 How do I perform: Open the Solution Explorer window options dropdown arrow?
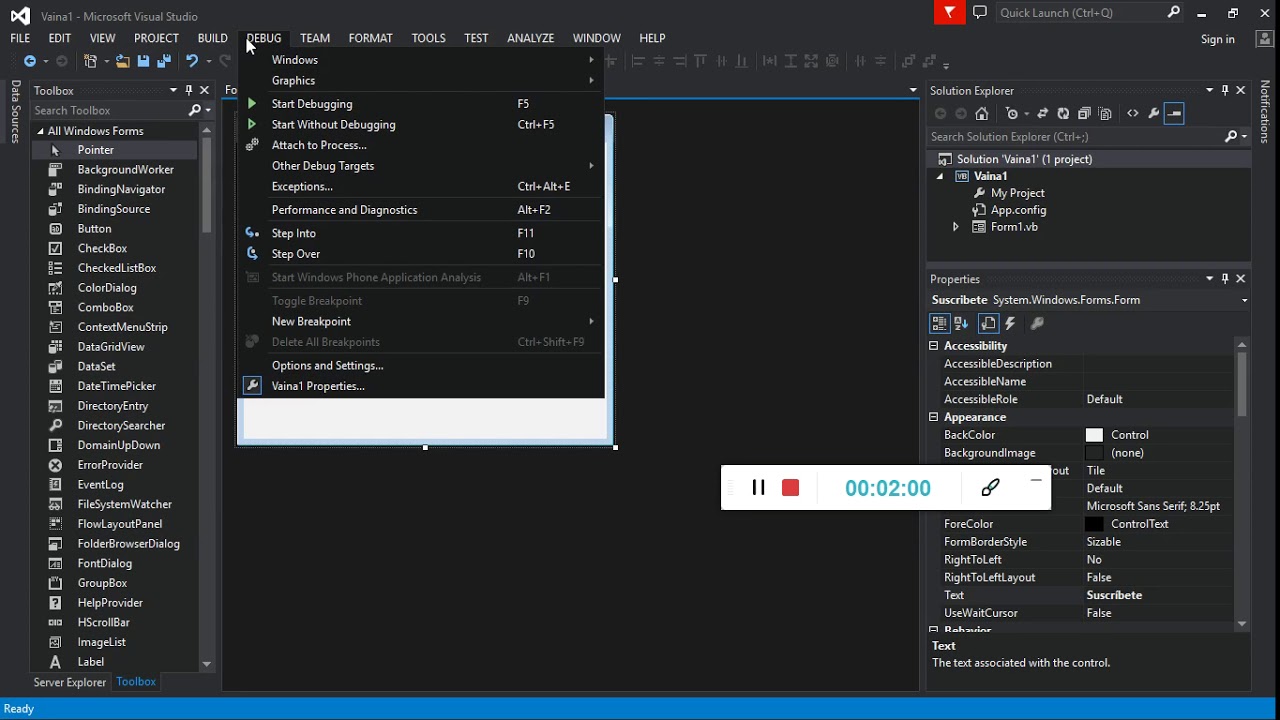pyautogui.click(x=1210, y=90)
